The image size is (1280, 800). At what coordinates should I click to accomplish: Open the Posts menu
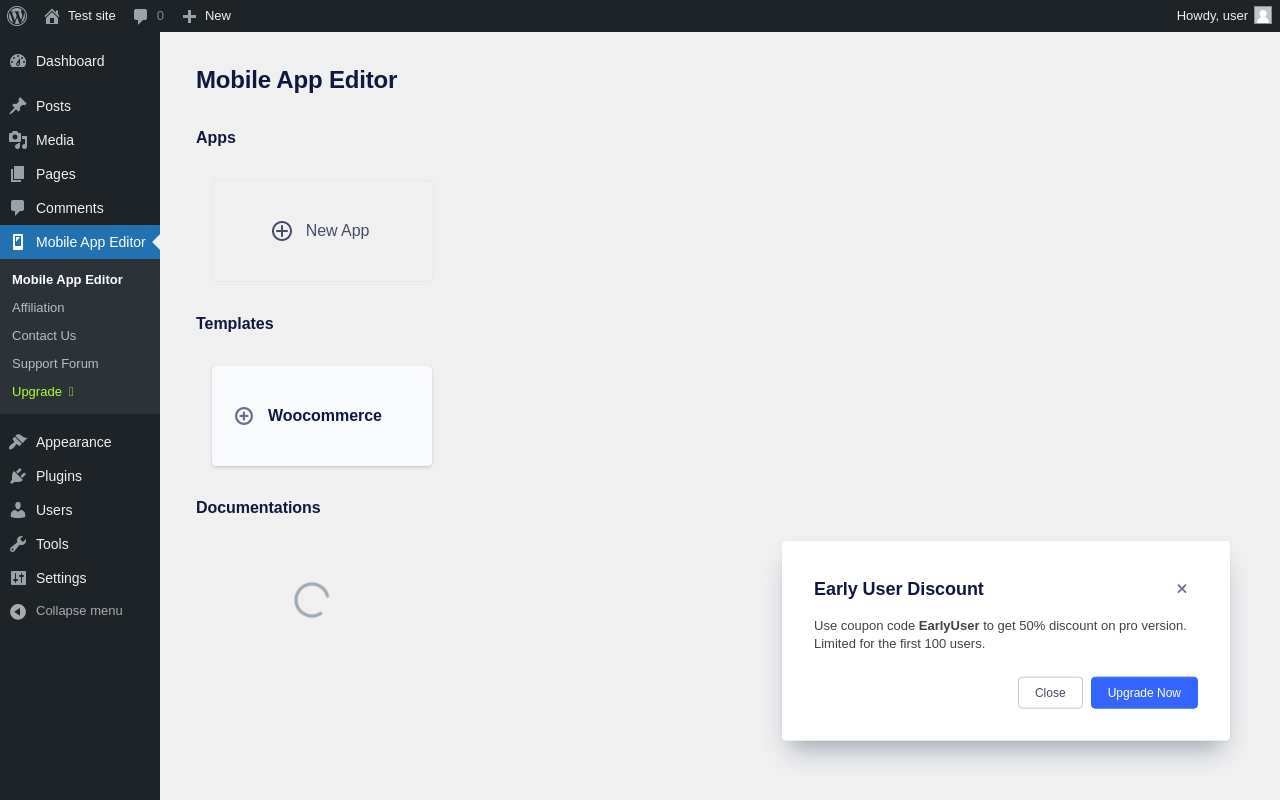[80, 106]
